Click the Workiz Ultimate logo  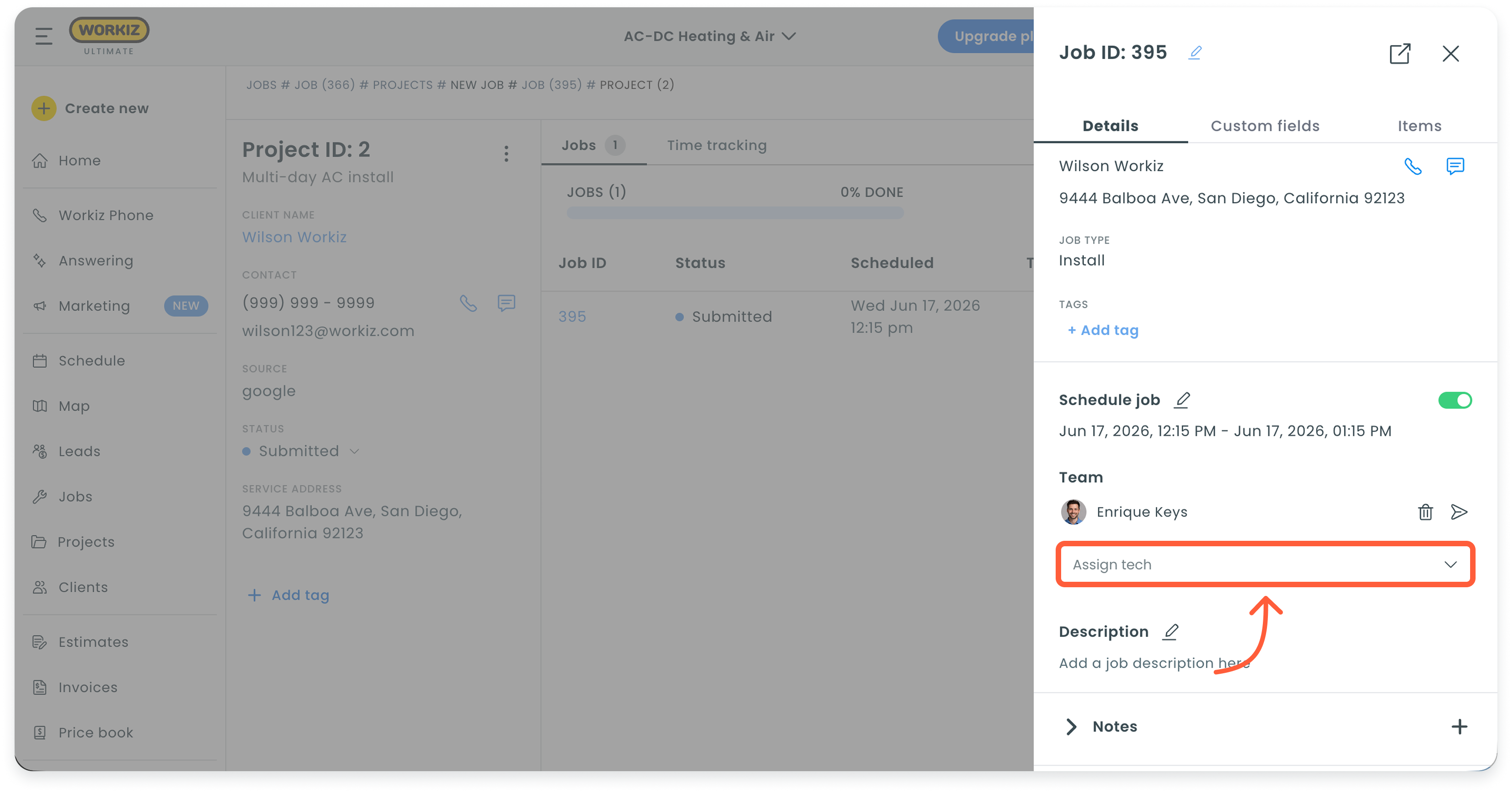(109, 36)
